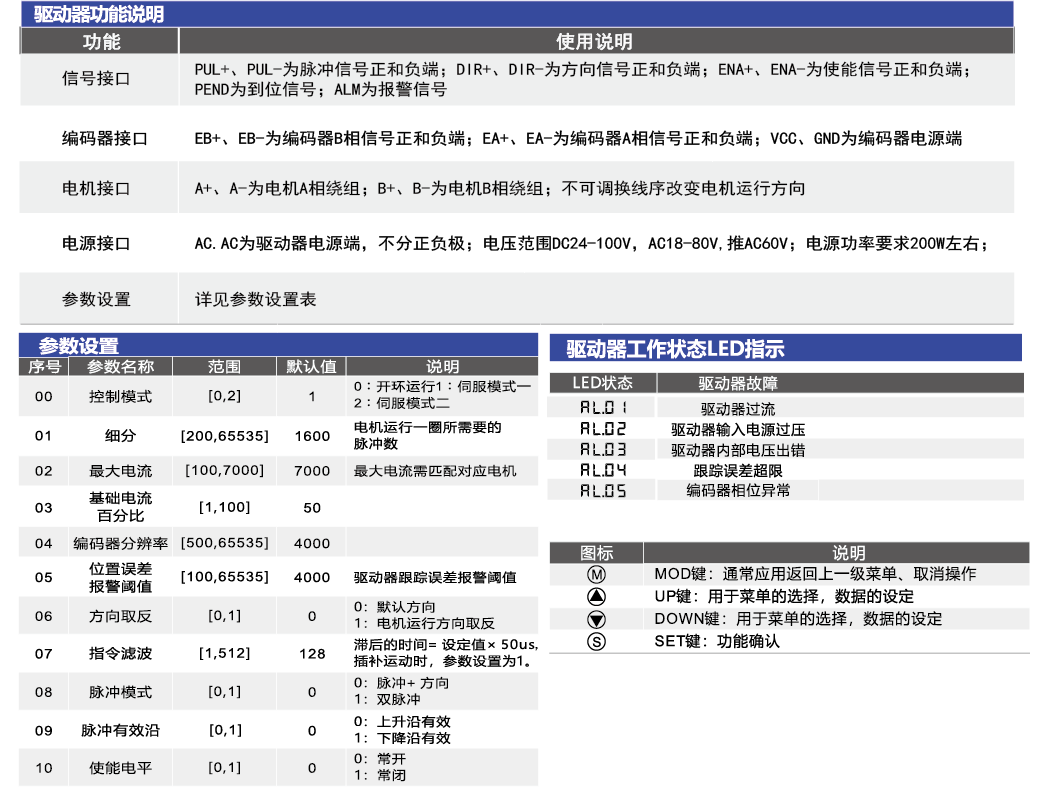This screenshot has width=1051, height=788.
Task: Click the UP键 description text
Action: coord(784,596)
